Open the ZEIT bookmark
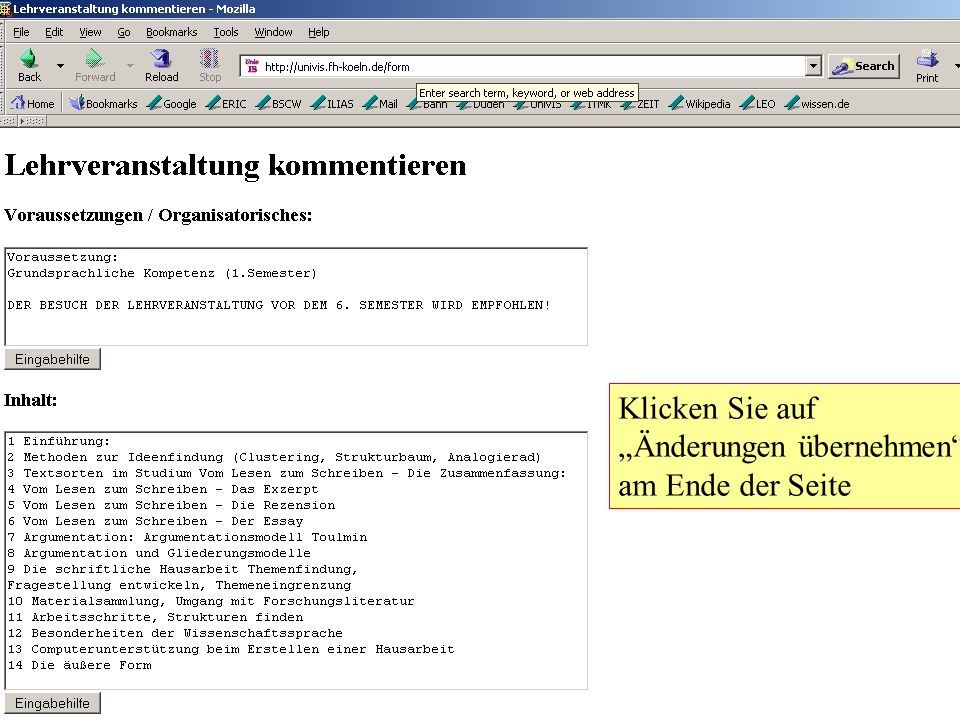Image resolution: width=960 pixels, height=720 pixels. [640, 105]
